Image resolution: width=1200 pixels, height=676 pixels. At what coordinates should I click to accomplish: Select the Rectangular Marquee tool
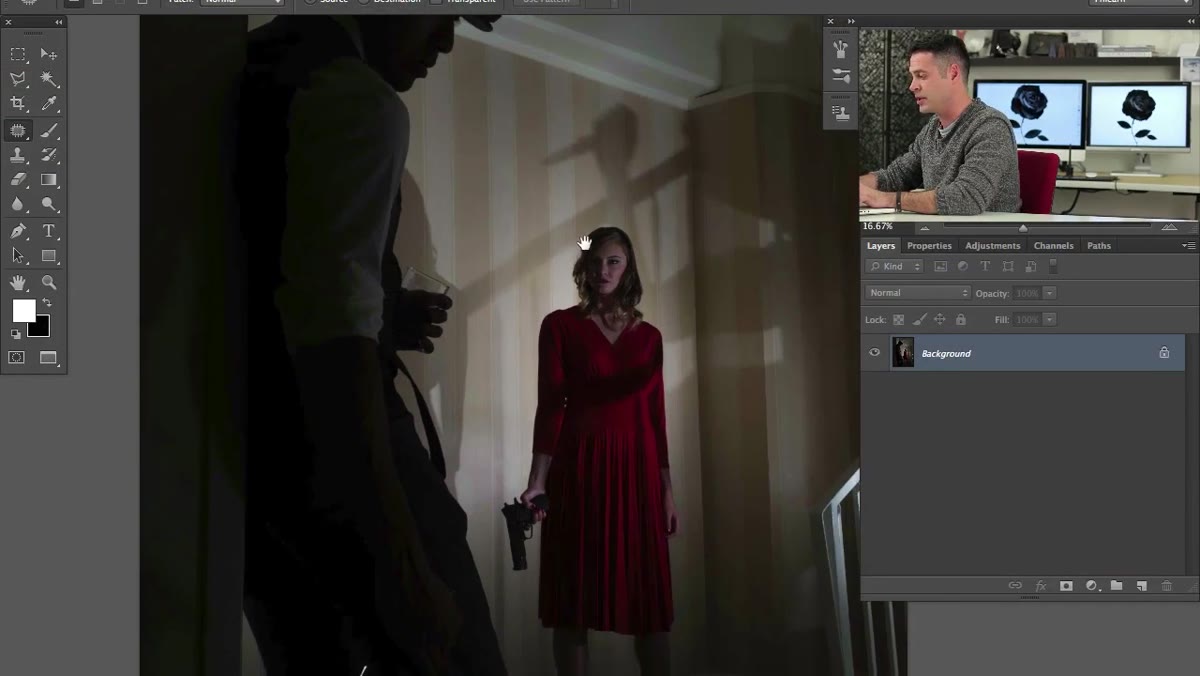[18, 54]
